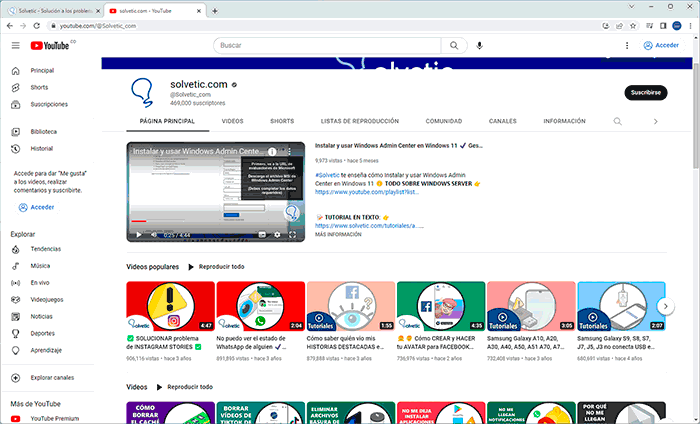
Task: Open LISTAS DE REPRODUCCIÓN tab
Action: (360, 121)
